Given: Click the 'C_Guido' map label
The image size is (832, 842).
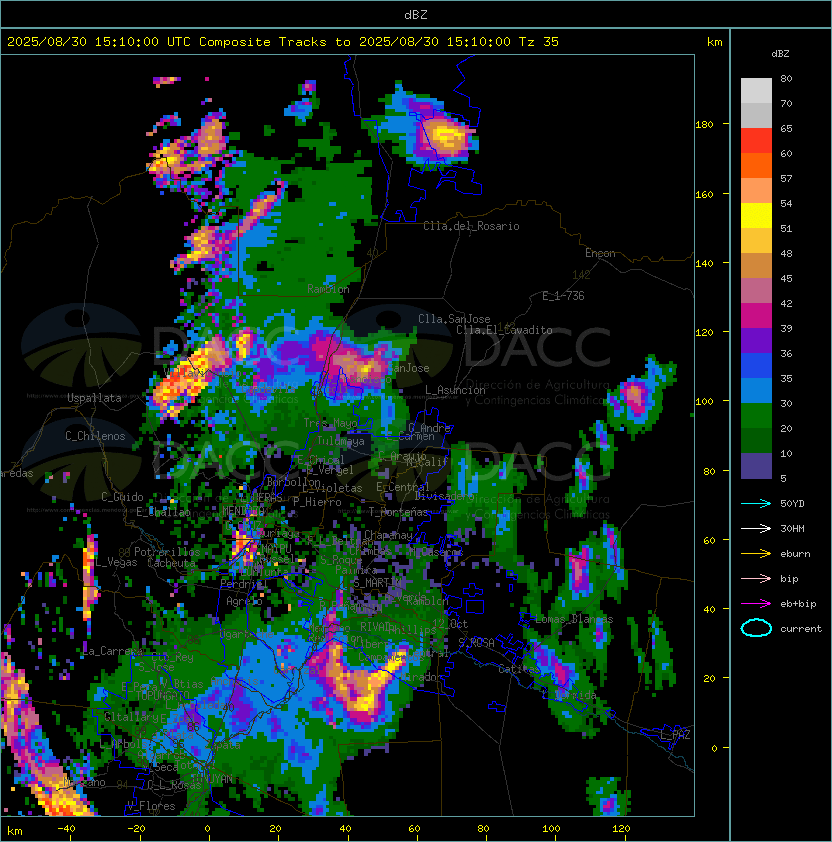Looking at the screenshot, I should [122, 497].
